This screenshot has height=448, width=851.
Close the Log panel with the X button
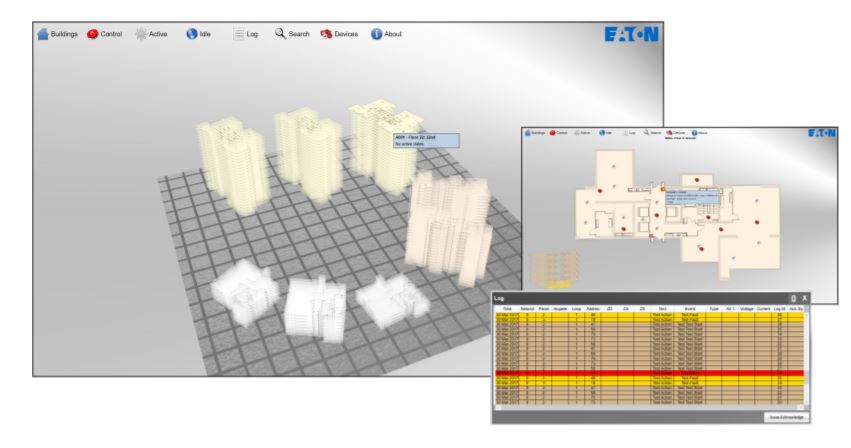805,298
